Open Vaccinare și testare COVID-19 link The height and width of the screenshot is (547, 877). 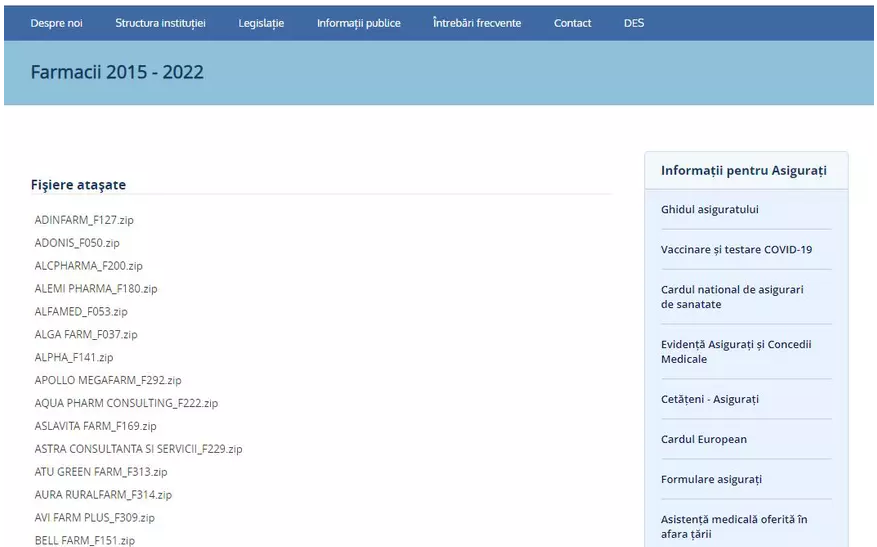[x=736, y=249]
